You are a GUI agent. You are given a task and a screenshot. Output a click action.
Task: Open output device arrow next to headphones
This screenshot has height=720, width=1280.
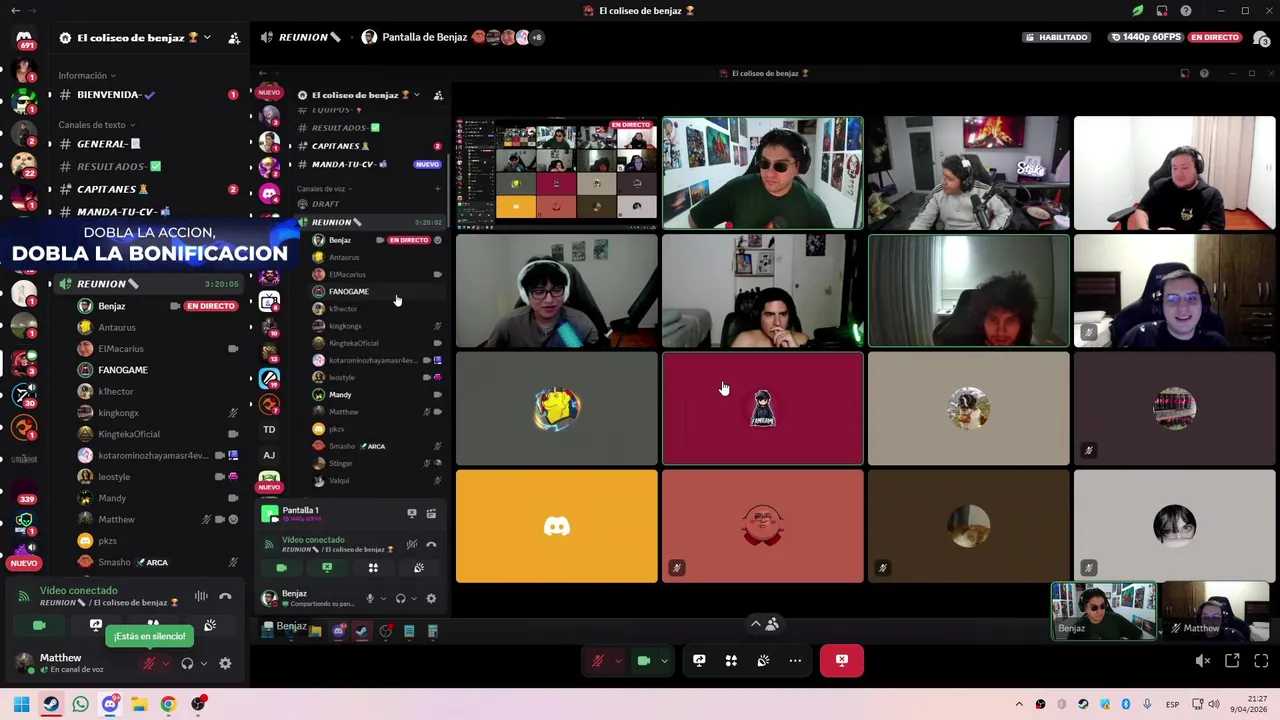point(204,663)
